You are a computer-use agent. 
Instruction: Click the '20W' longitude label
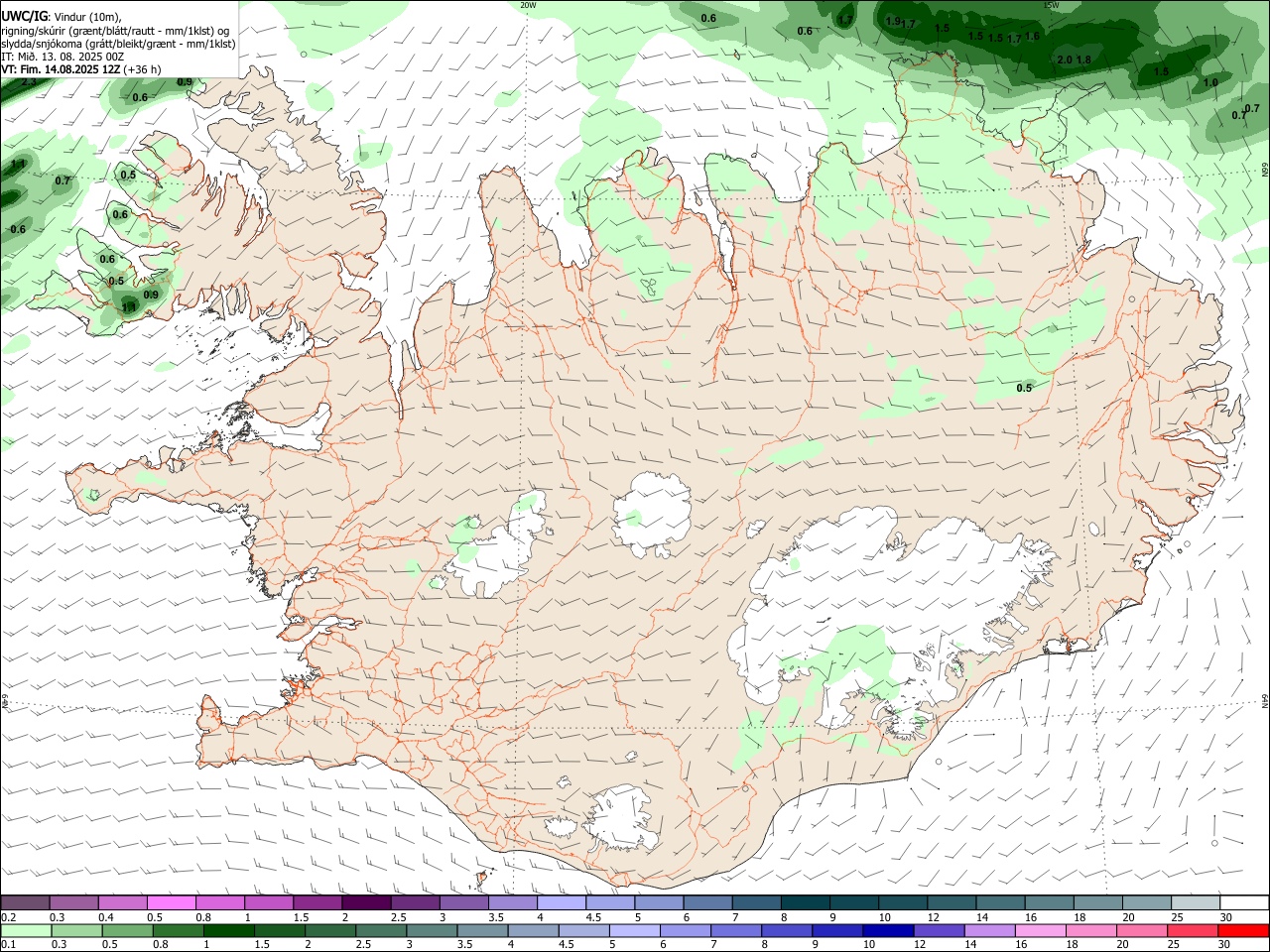pyautogui.click(x=528, y=5)
